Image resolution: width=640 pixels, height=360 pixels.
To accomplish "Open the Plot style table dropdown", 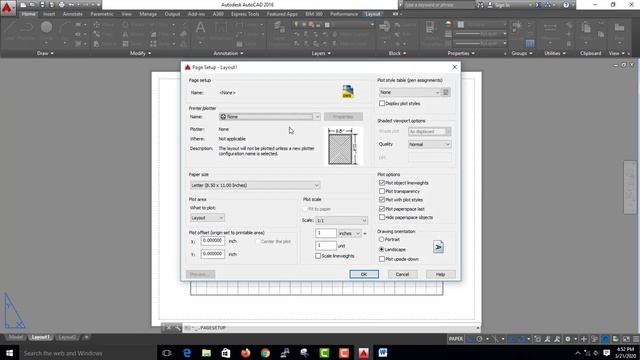I will coord(409,92).
